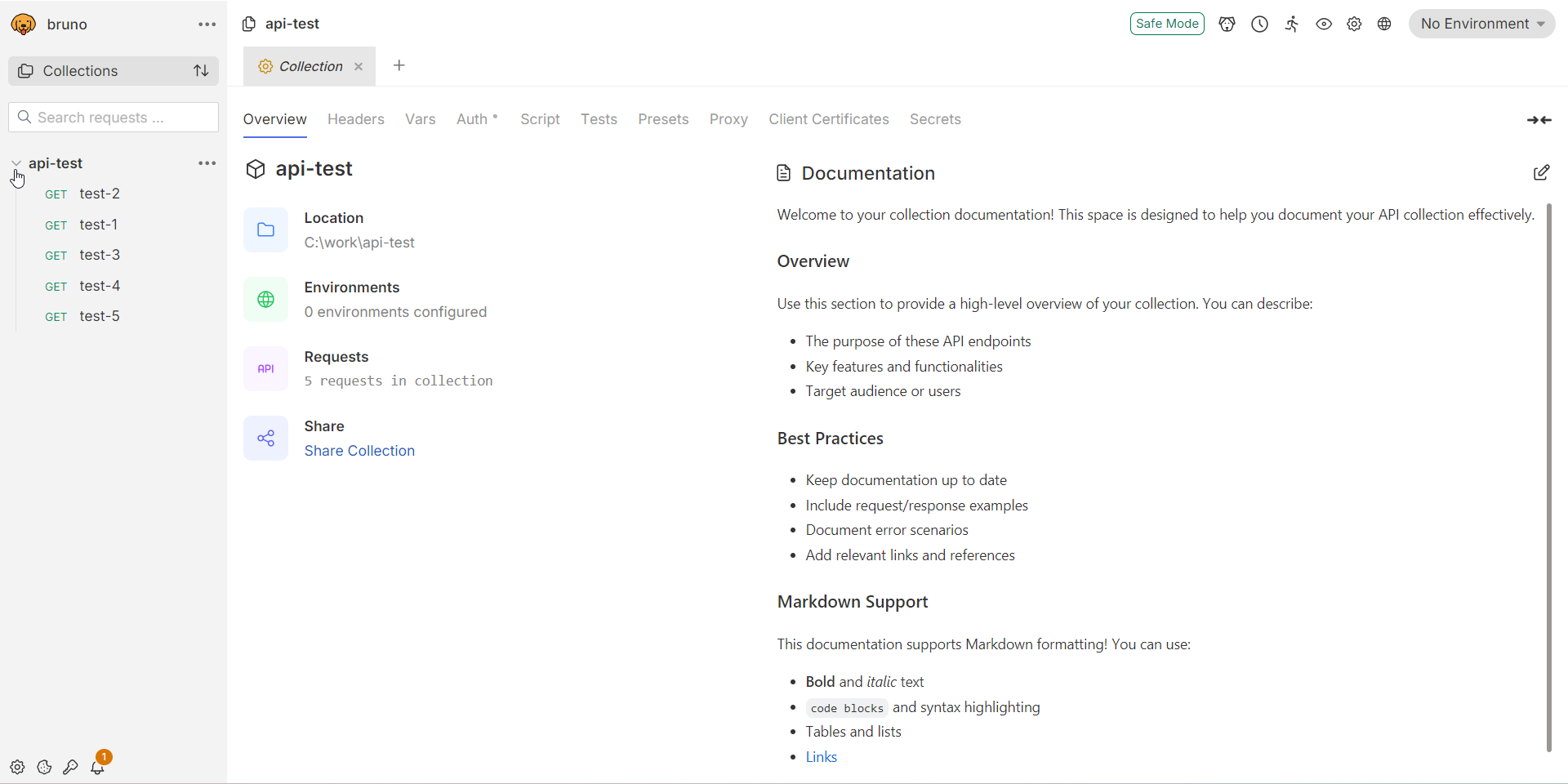Open the No Environment dropdown
The width and height of the screenshot is (1568, 784).
(1481, 24)
